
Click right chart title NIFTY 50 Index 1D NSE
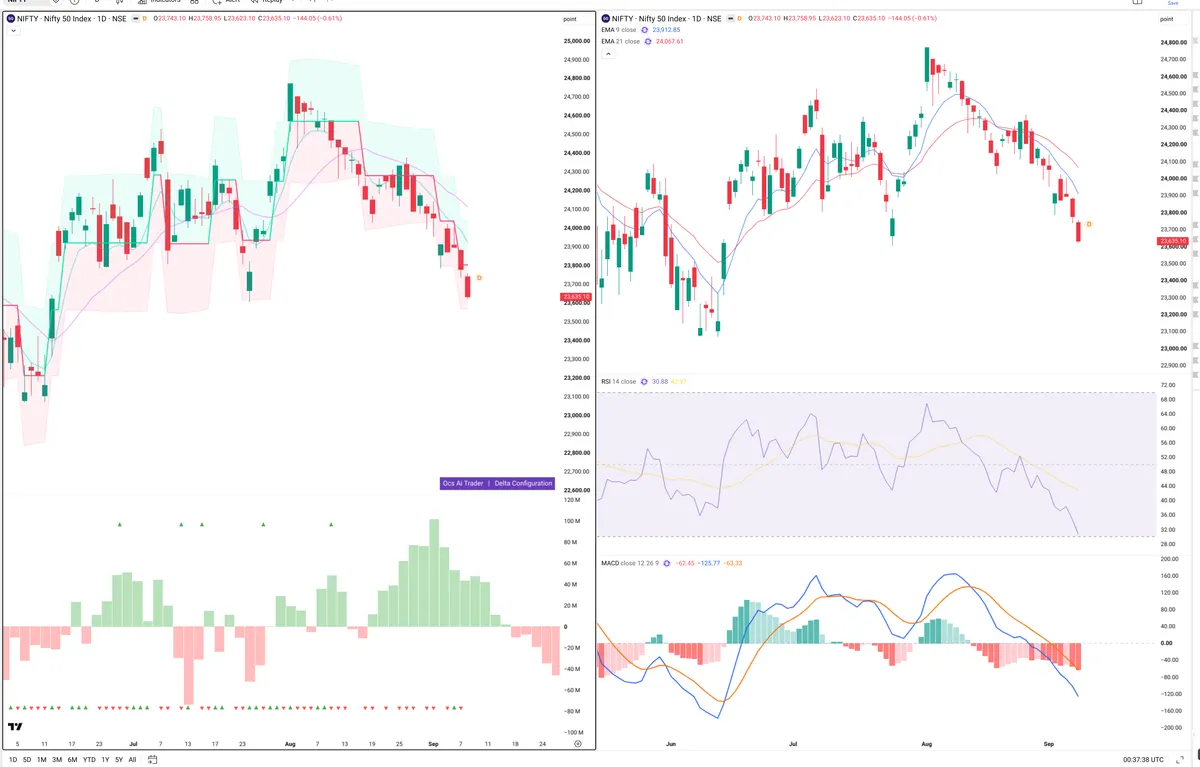point(667,18)
